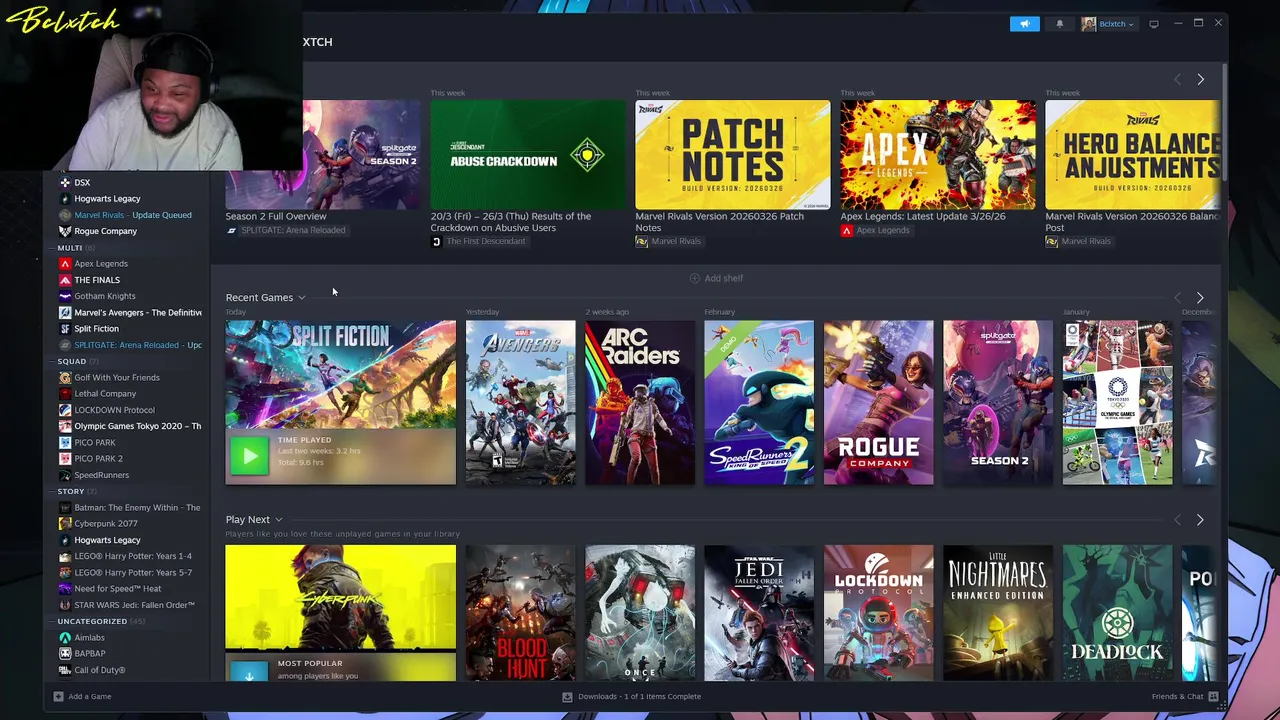Click the Call of Duty sidebar icon
Viewport: 1280px width, 720px height.
pos(65,670)
